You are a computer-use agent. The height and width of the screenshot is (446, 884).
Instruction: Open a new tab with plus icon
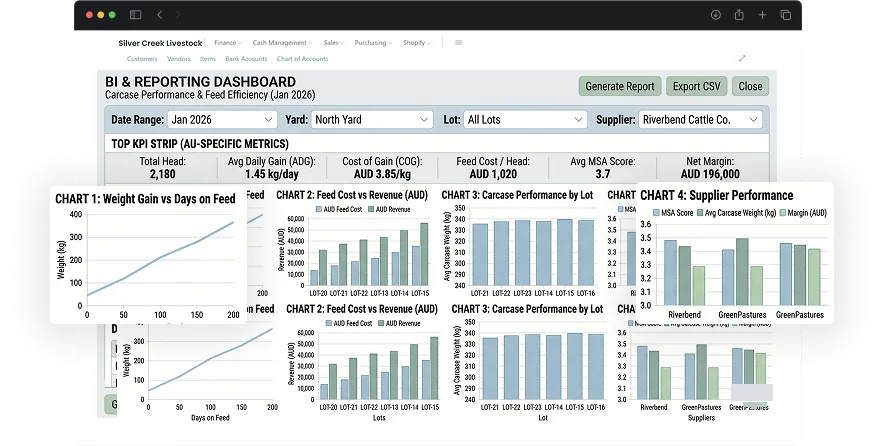[x=762, y=15]
